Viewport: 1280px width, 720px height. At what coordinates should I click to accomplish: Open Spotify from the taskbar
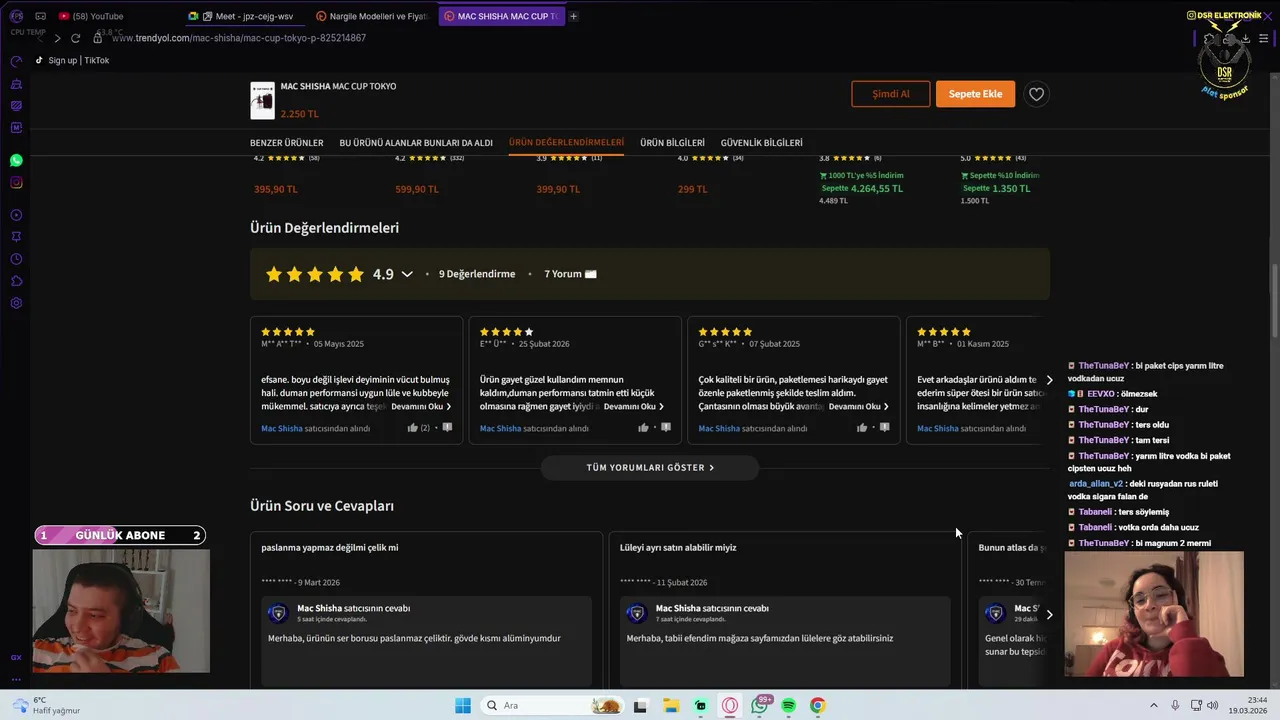[789, 706]
